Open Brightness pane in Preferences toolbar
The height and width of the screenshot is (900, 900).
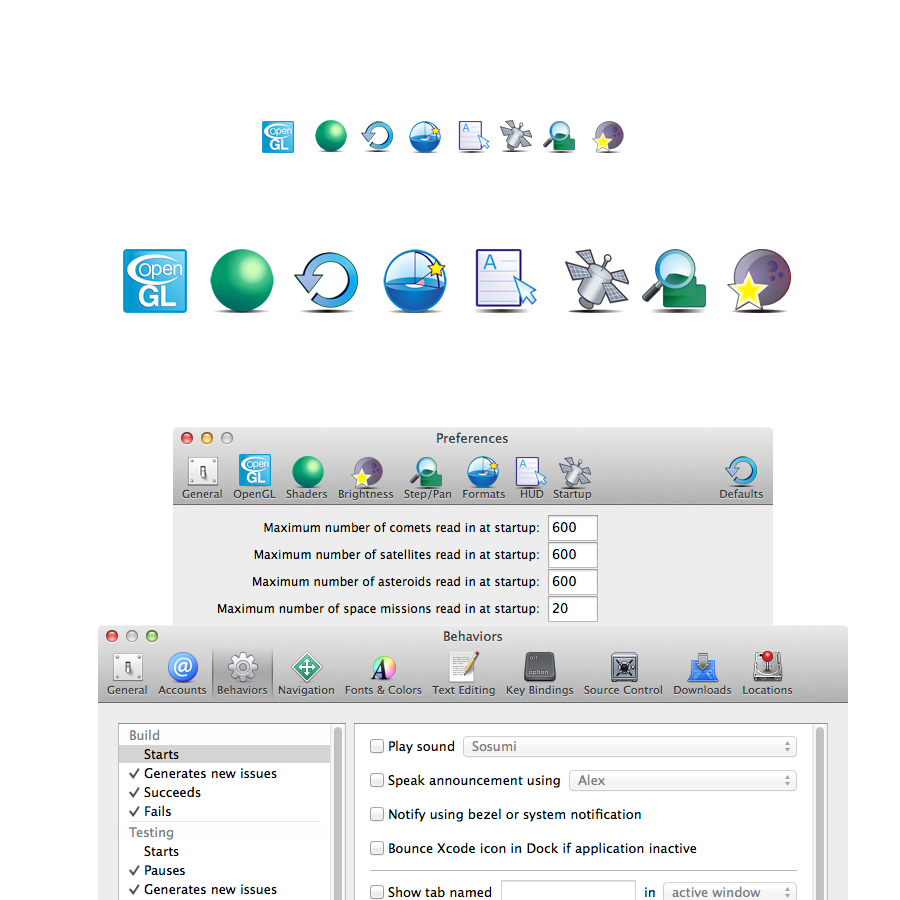coord(366,478)
